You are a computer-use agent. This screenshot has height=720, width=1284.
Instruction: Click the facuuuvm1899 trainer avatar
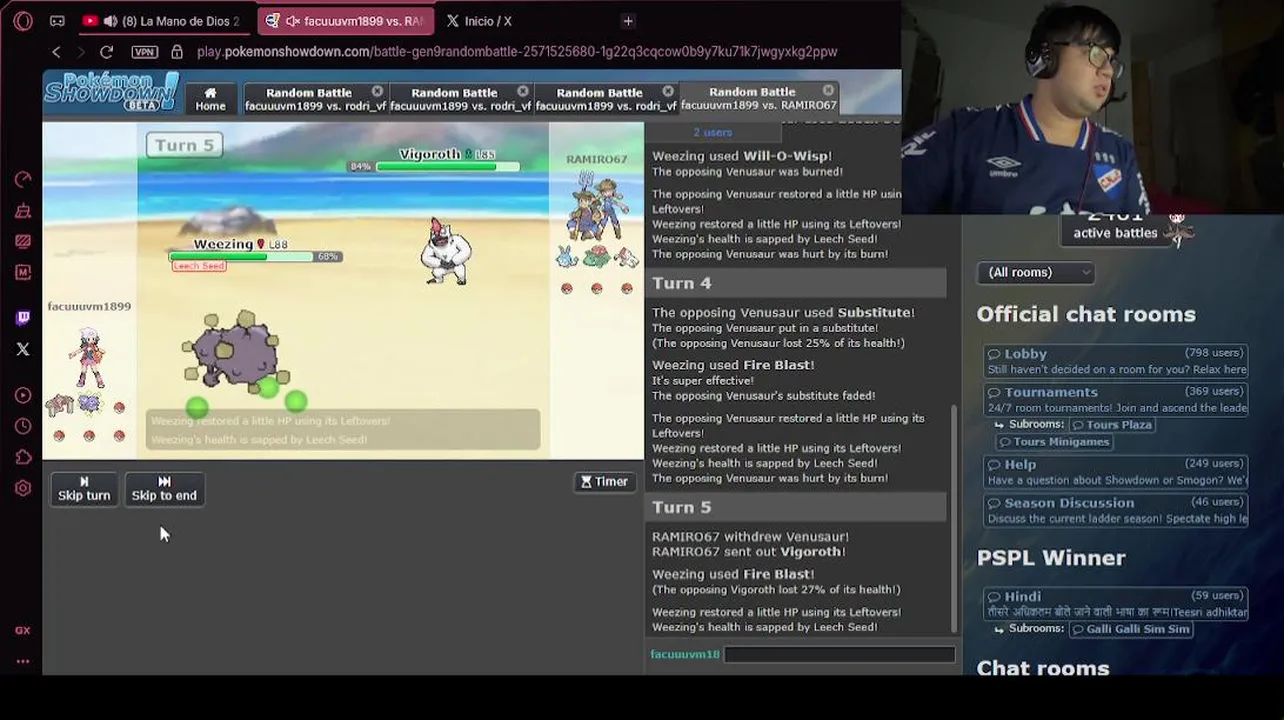(87, 357)
